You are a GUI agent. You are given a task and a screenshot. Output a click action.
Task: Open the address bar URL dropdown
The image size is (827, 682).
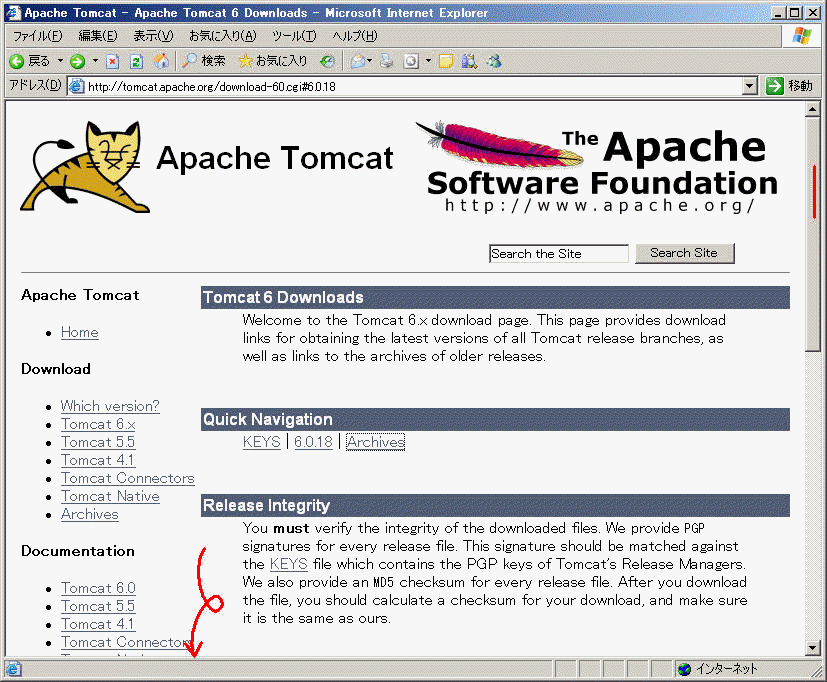750,86
